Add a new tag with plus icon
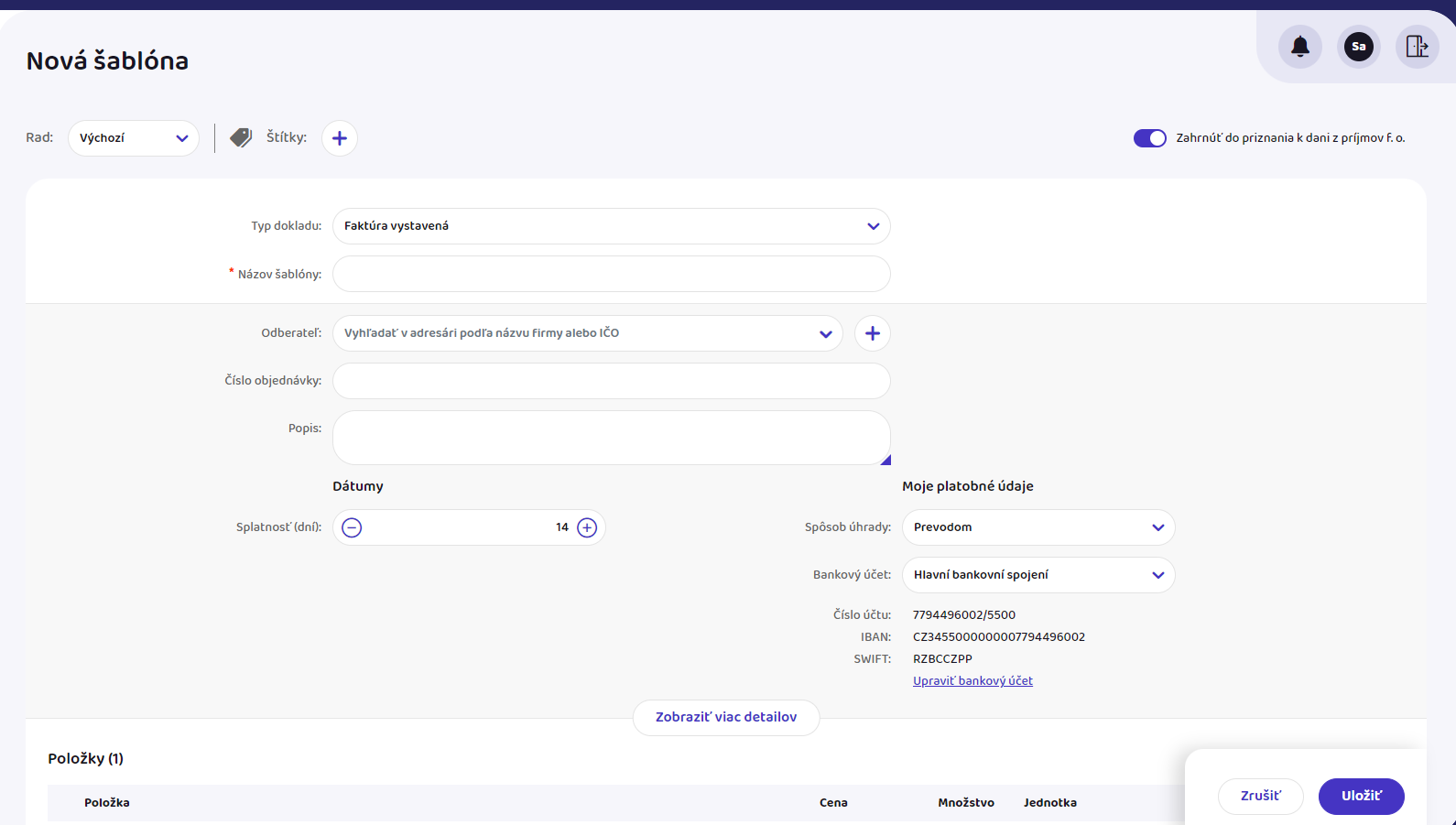The height and width of the screenshot is (825, 1456). [x=340, y=138]
